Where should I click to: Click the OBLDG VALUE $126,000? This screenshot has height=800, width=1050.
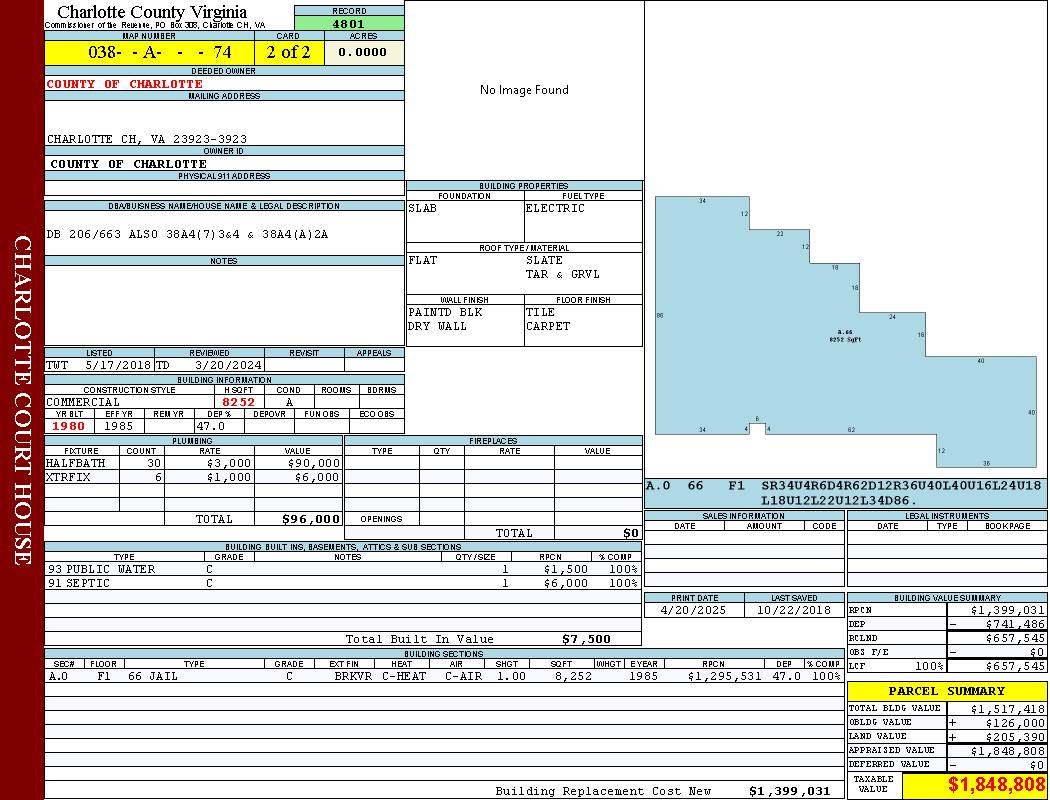(1015, 723)
